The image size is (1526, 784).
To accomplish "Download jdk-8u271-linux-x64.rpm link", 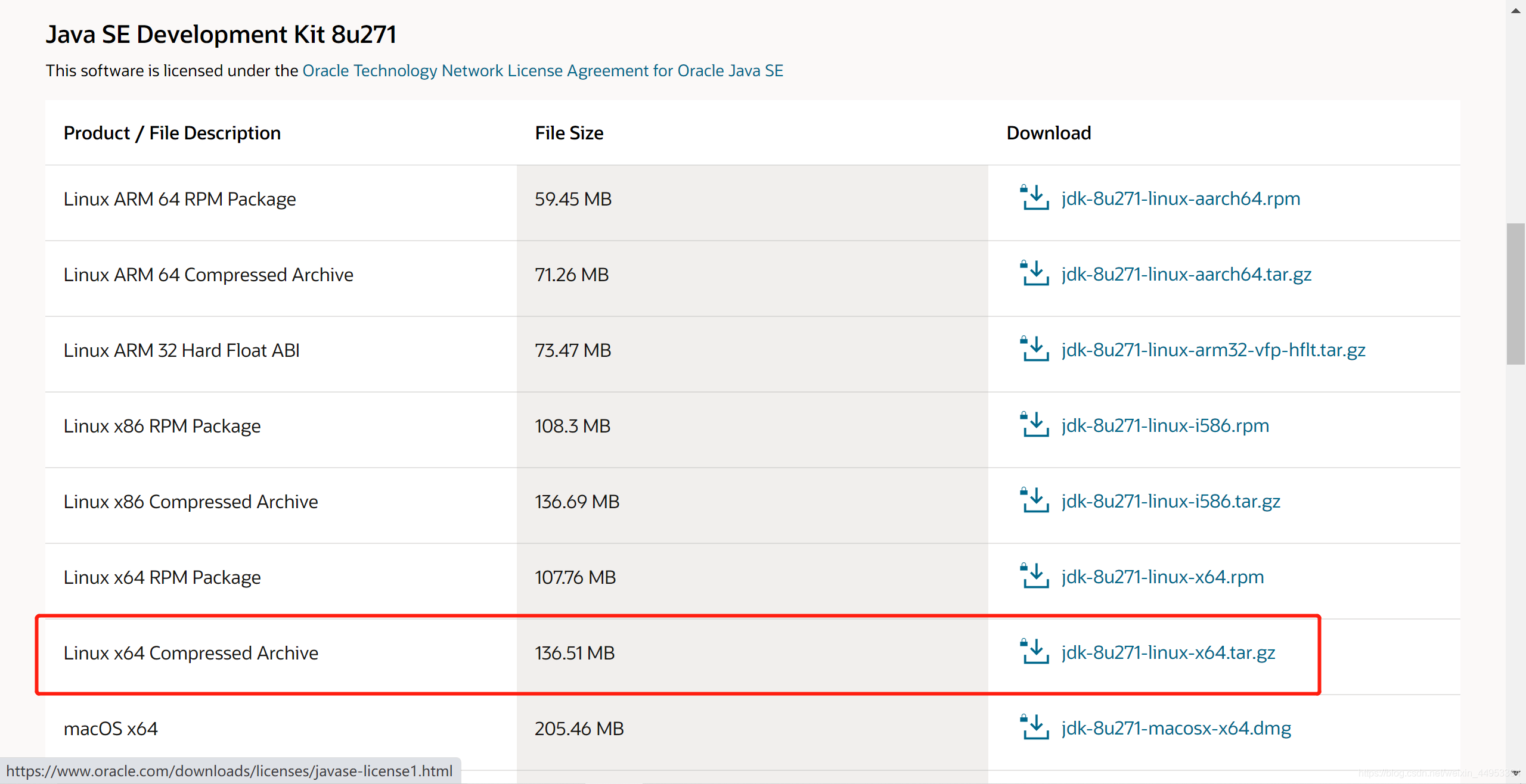I will tap(1162, 577).
